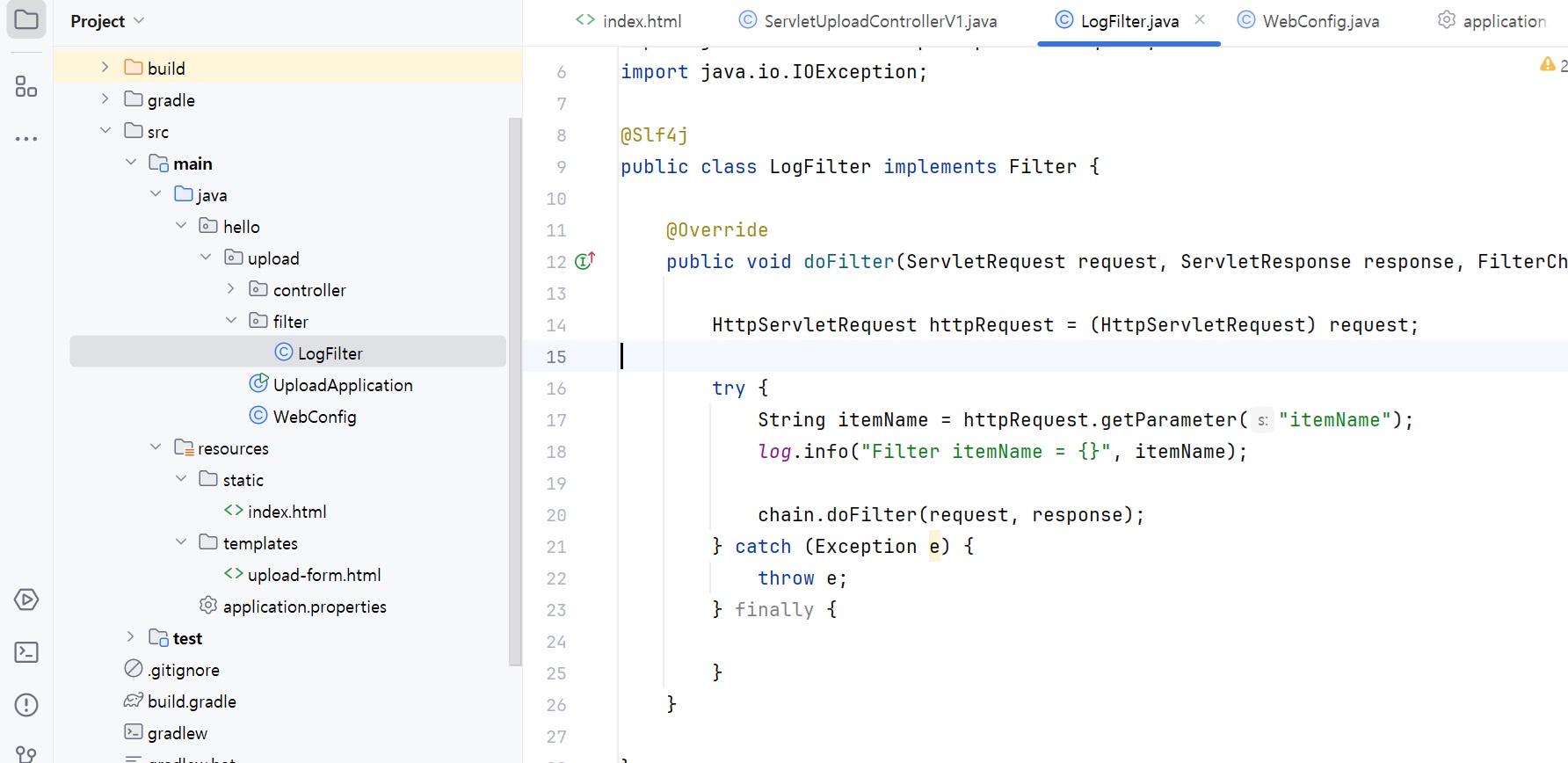Open WebConfig in project tree
This screenshot has height=763, width=1568.
(x=315, y=417)
